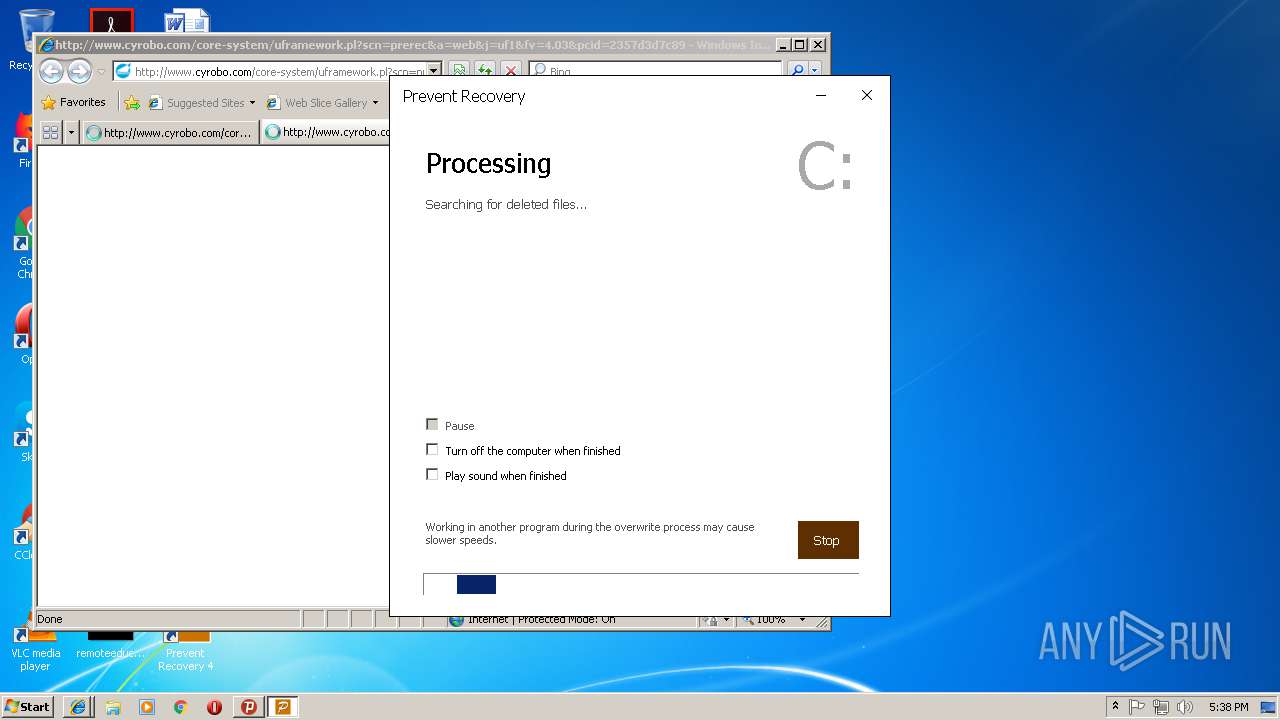Switch to the first cyrobo.com tab
This screenshot has width=1280, height=720.
coord(170,132)
